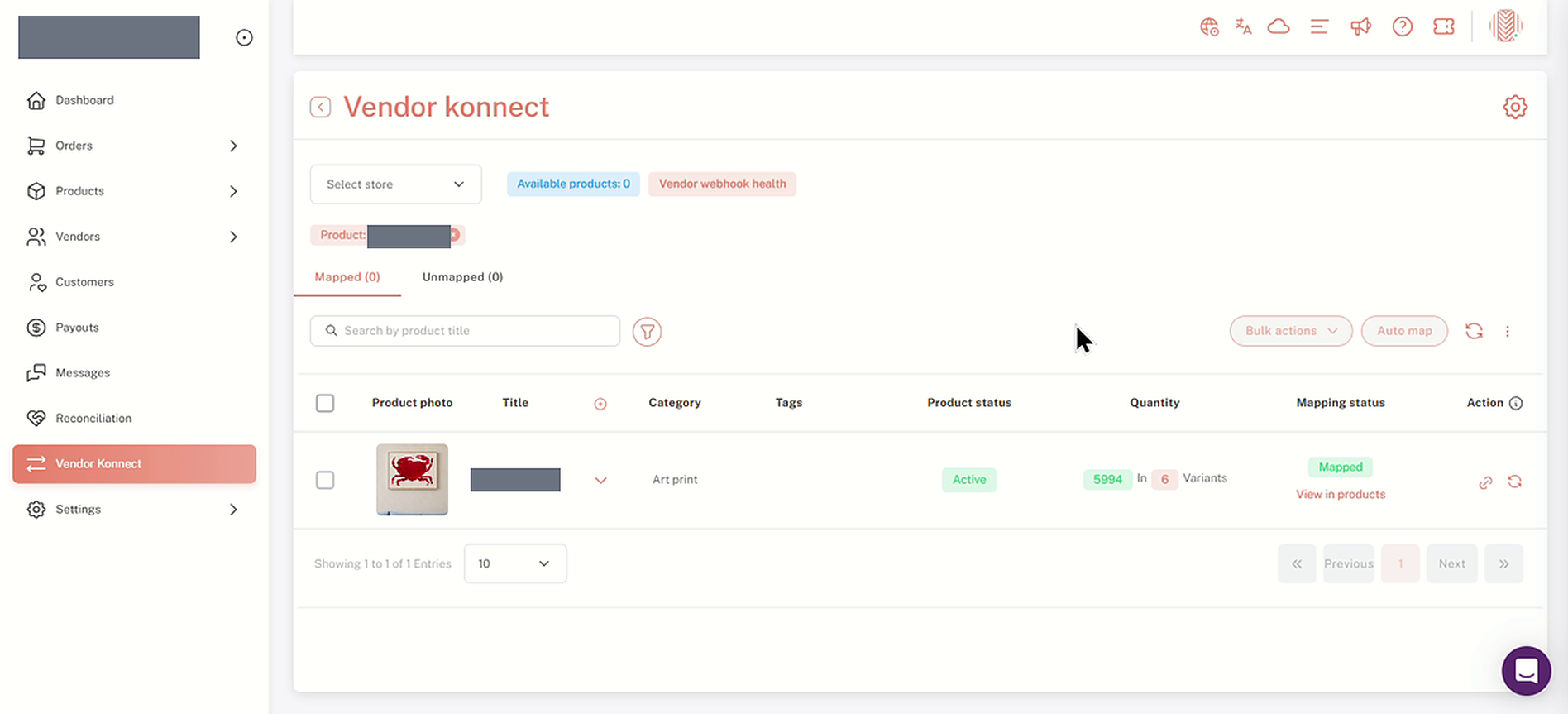Refresh the product list from the toolbar
This screenshot has width=1568, height=714.
pos(1474,331)
